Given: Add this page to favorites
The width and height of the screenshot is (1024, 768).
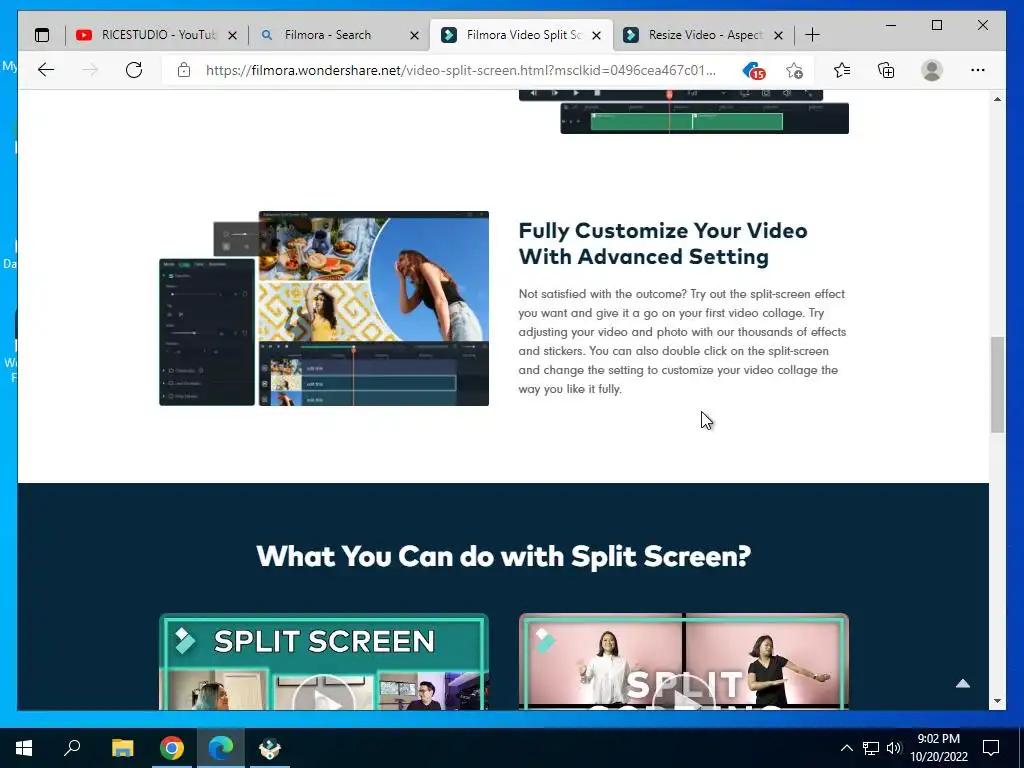Looking at the screenshot, I should click(794, 71).
